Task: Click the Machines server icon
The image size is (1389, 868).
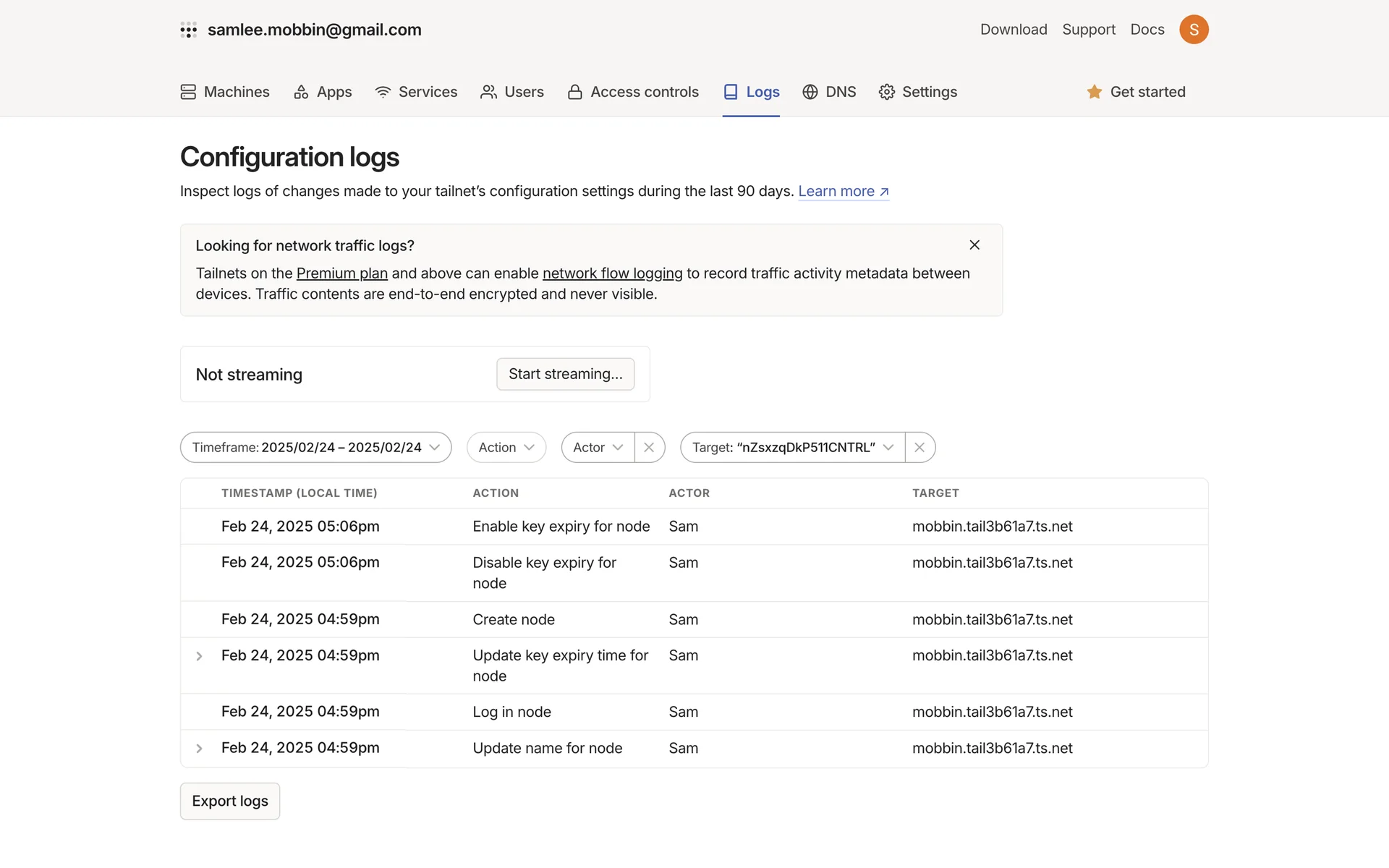Action: coord(188,92)
